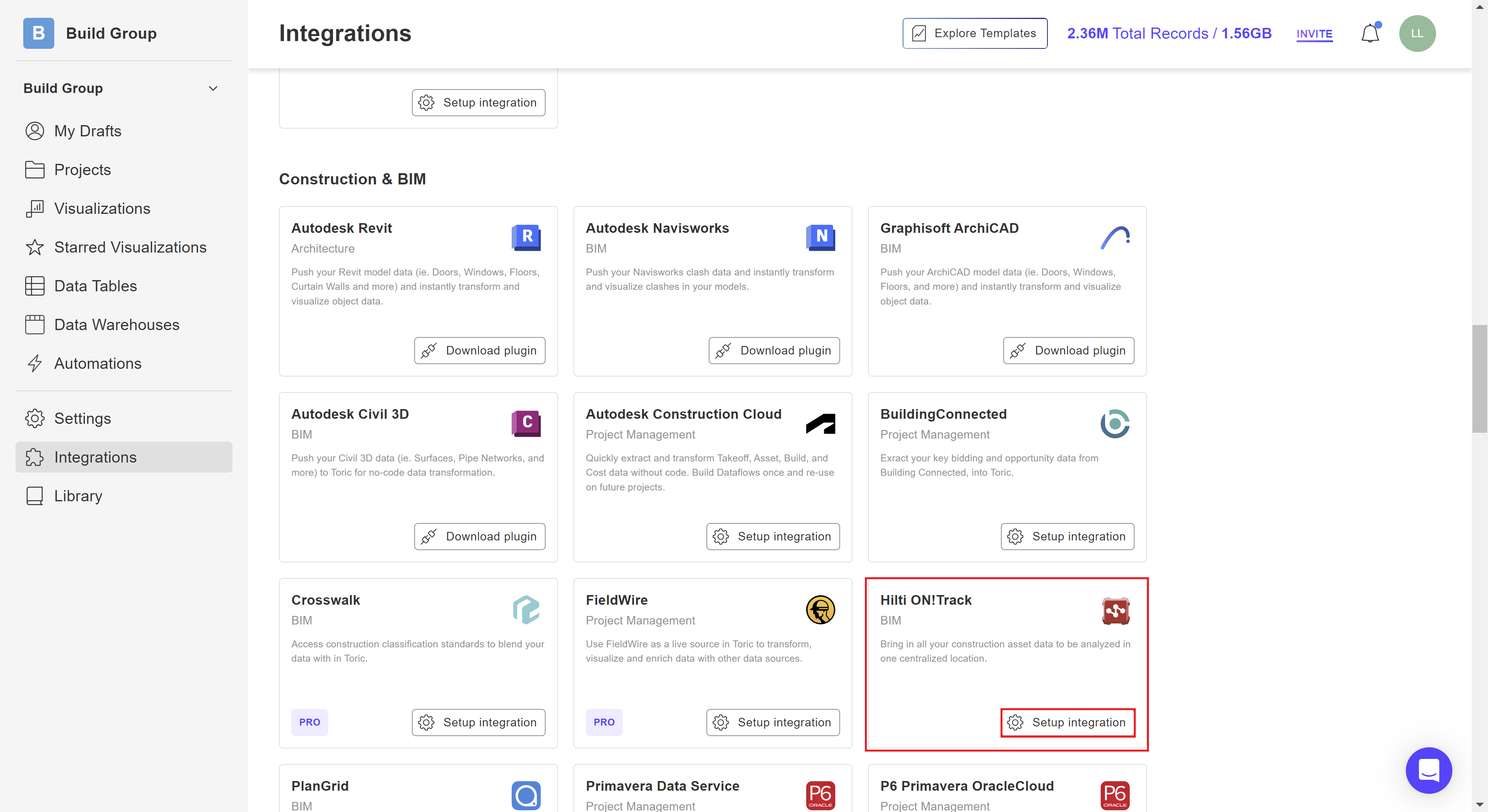Setup integration for Autodesk Construction Cloud
This screenshot has width=1488, height=812.
coord(773,537)
